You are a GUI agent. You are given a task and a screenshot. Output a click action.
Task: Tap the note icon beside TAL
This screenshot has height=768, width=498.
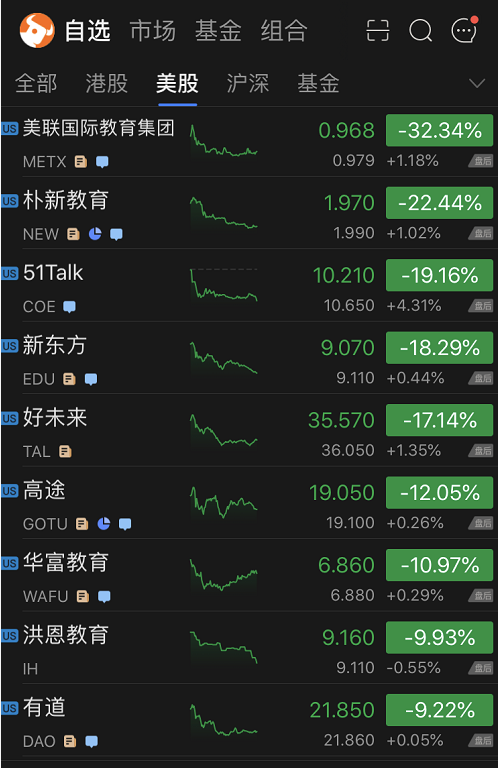[65, 452]
